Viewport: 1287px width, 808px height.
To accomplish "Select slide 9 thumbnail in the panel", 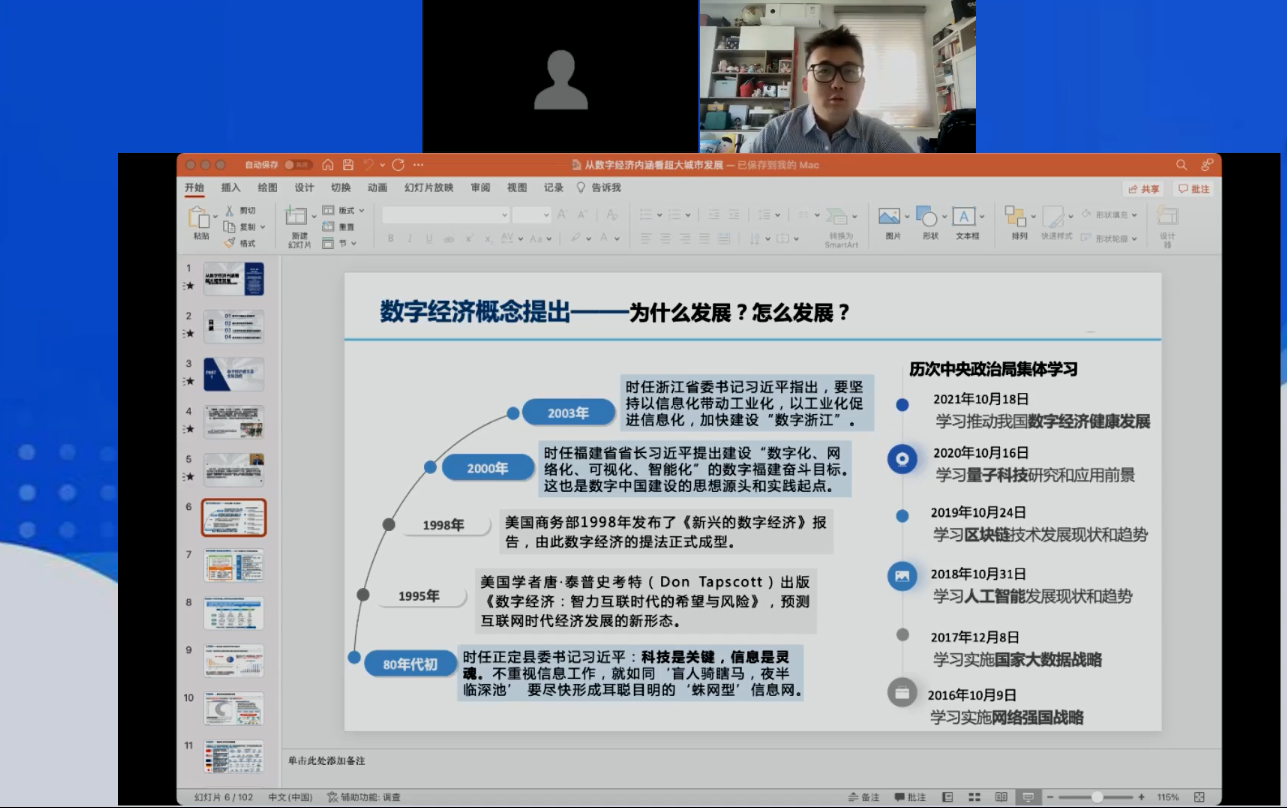I will click(x=234, y=660).
